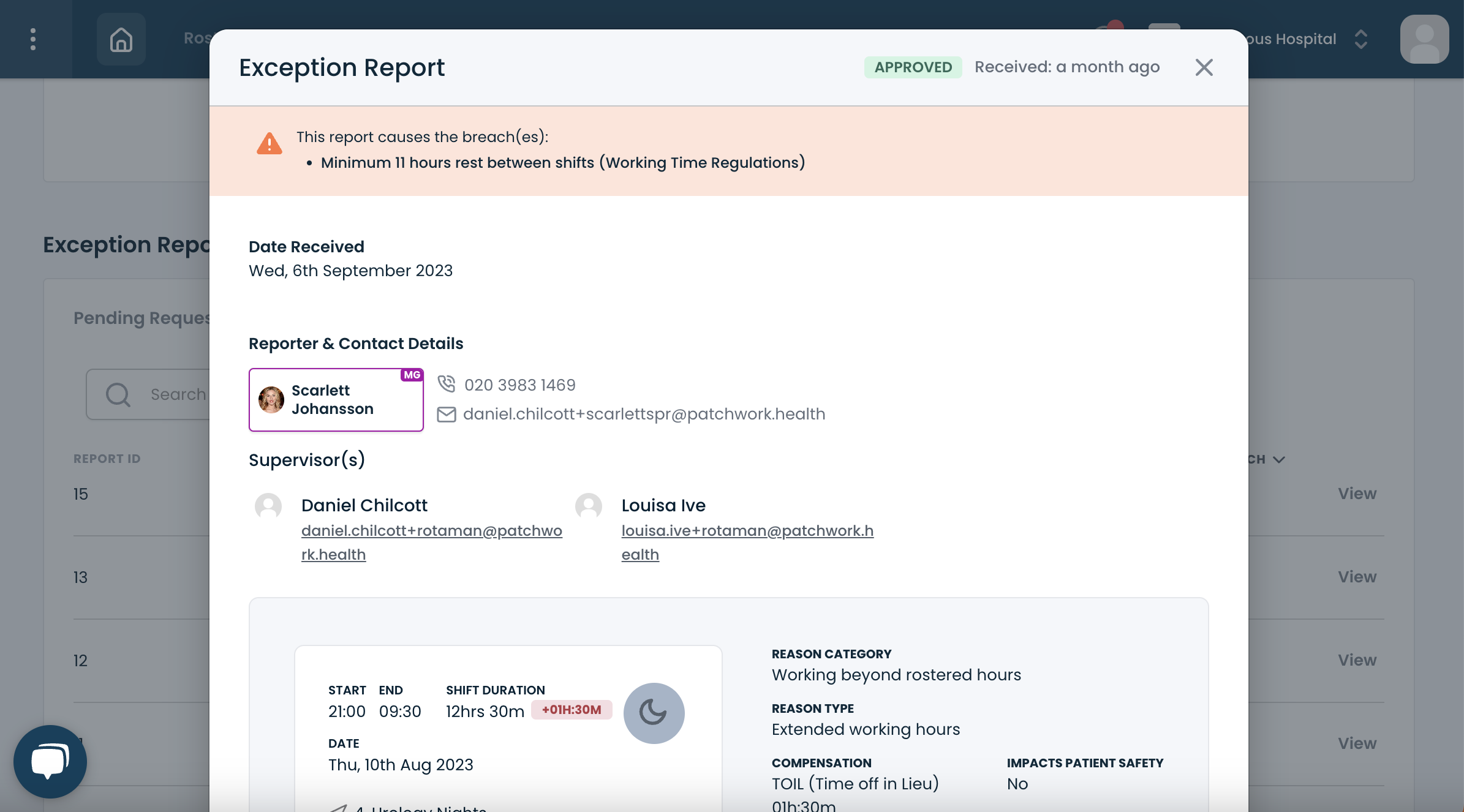
Task: Click the bottom View link in background list
Action: point(1357,743)
